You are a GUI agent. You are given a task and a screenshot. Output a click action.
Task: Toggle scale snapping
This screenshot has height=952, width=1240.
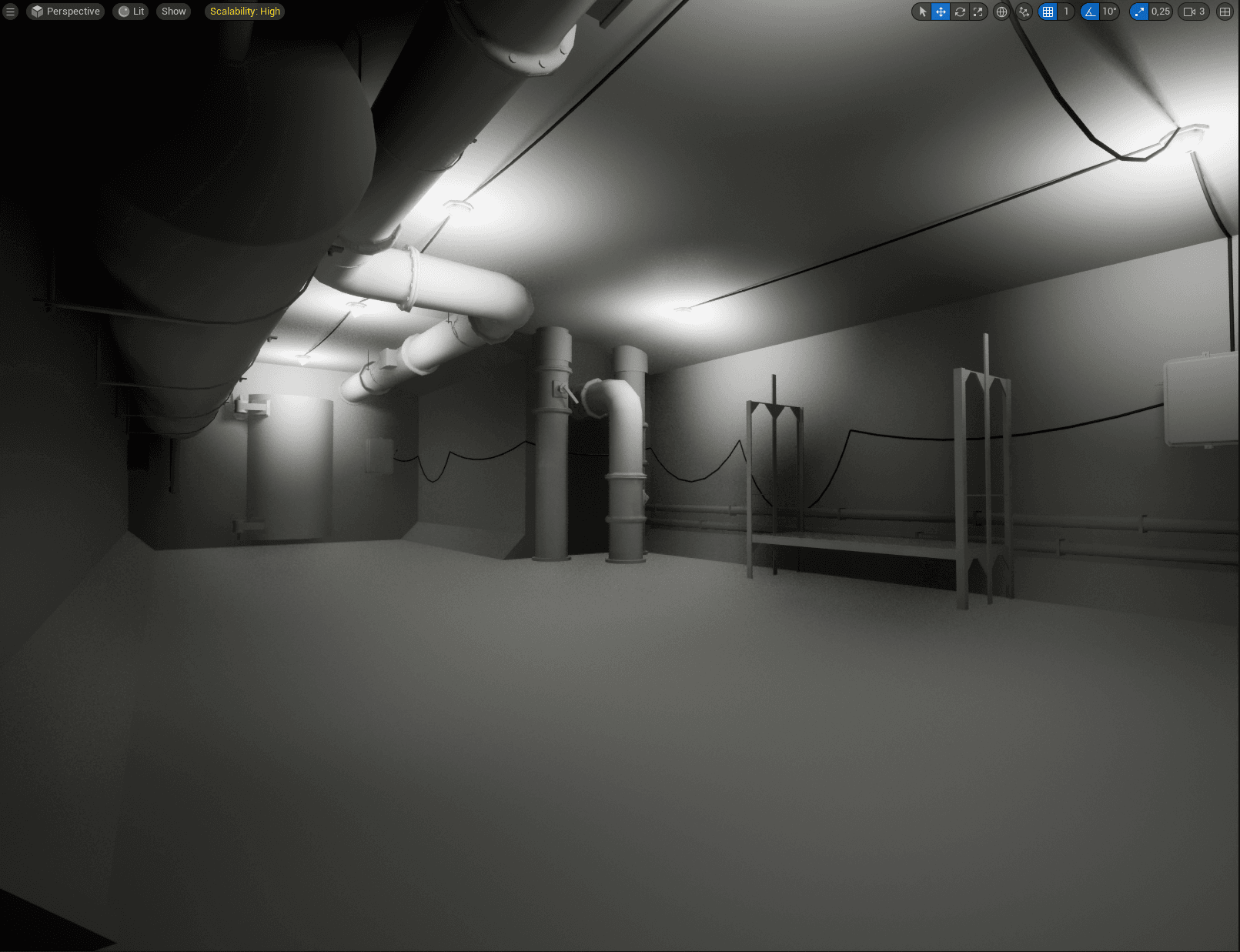tap(1139, 12)
